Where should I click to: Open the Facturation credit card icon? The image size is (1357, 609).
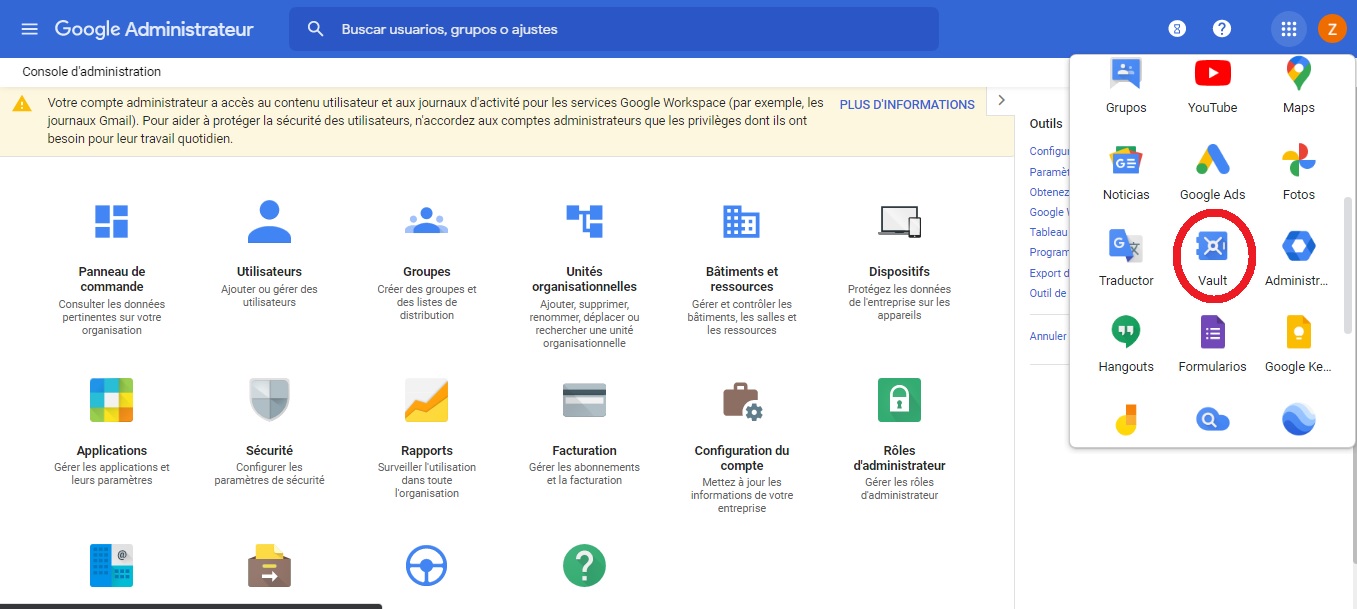coord(584,400)
